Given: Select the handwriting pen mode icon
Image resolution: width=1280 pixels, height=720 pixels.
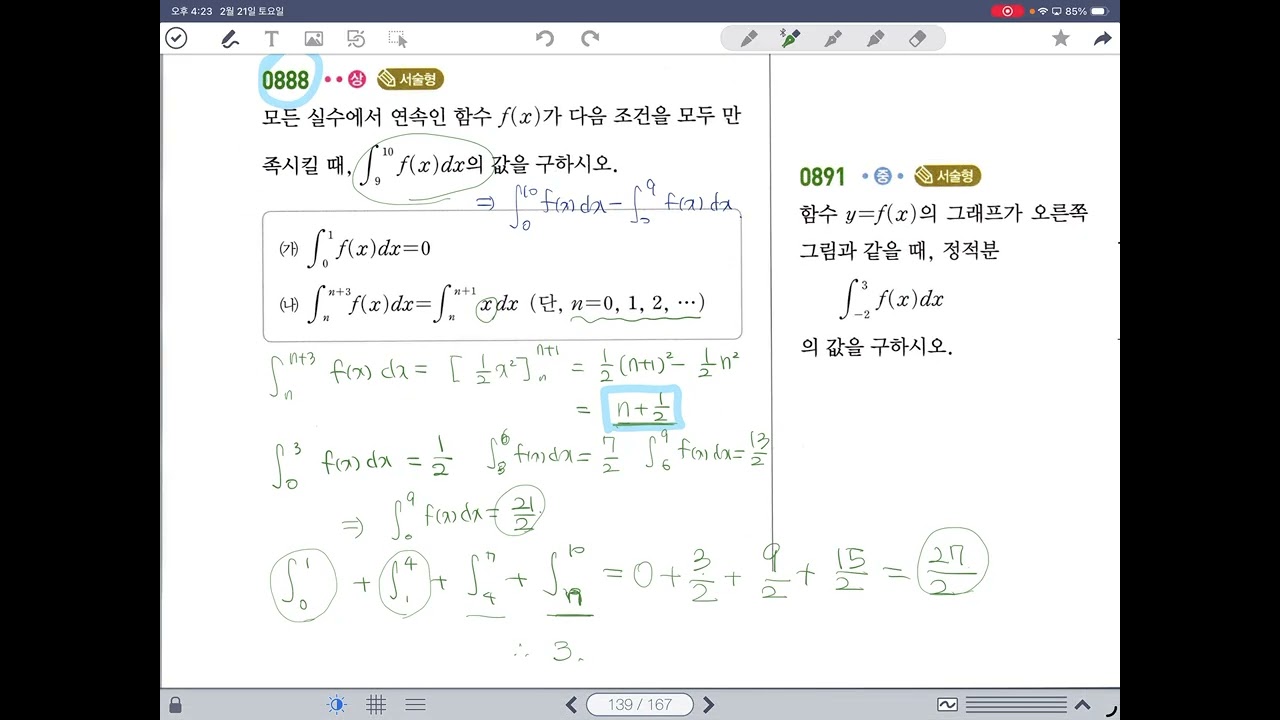Looking at the screenshot, I should [x=229, y=39].
